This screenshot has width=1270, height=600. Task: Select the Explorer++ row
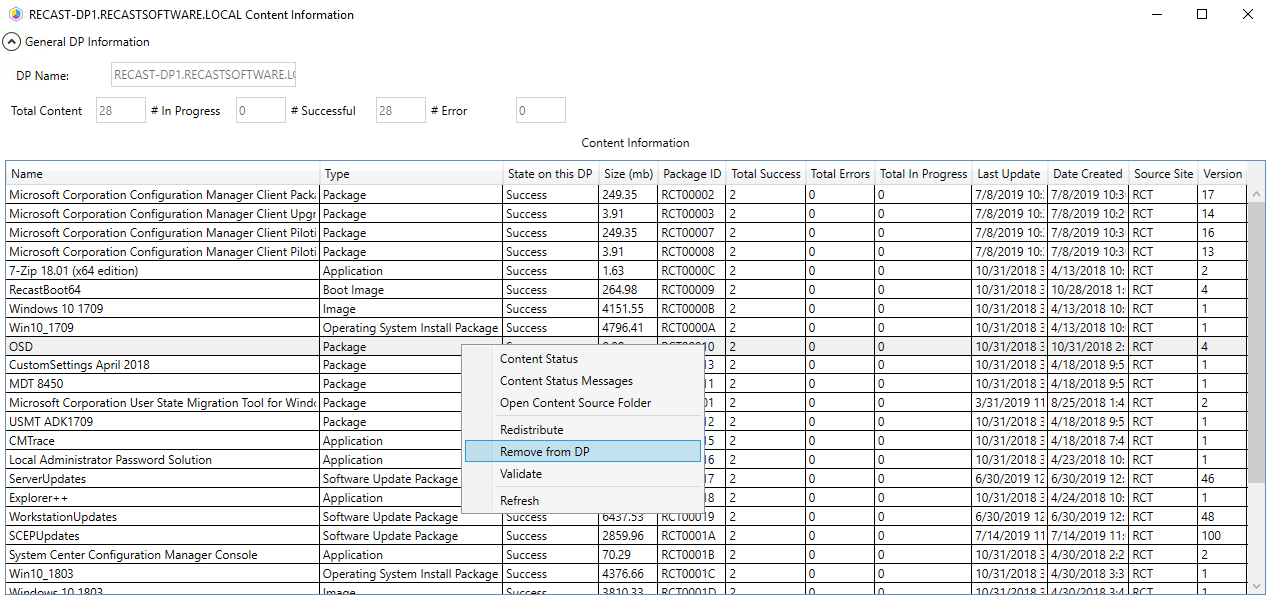[x=627, y=498]
